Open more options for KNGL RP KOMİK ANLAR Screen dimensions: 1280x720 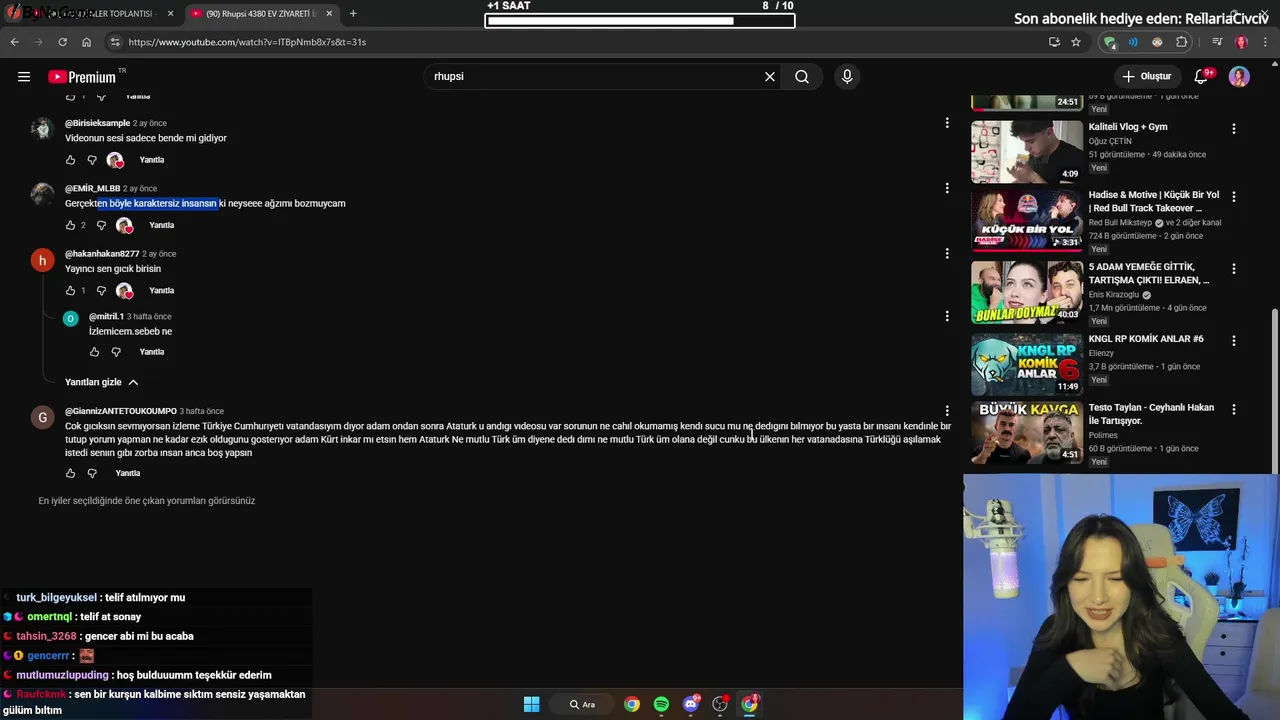[1233, 341]
